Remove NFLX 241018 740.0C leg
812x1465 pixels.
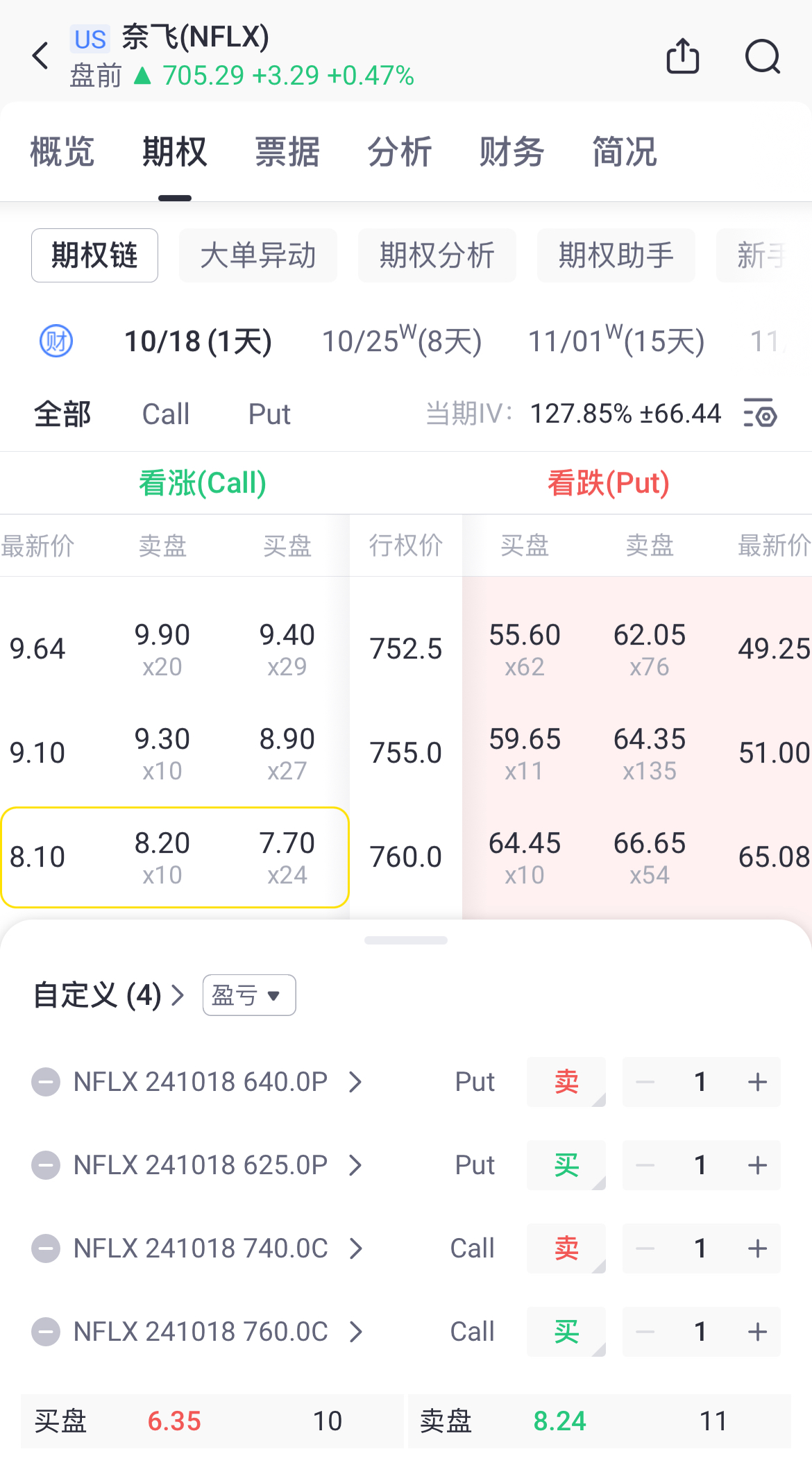click(x=46, y=1248)
